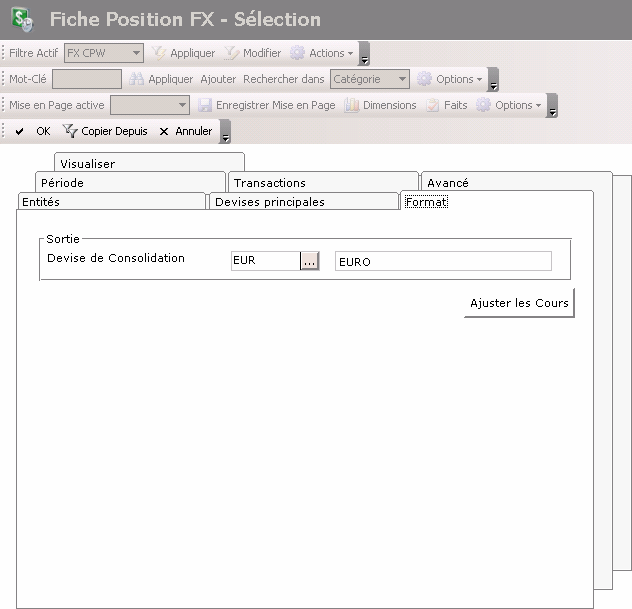Cancel using the Annuler X button
The width and height of the screenshot is (632, 609).
coord(185,131)
